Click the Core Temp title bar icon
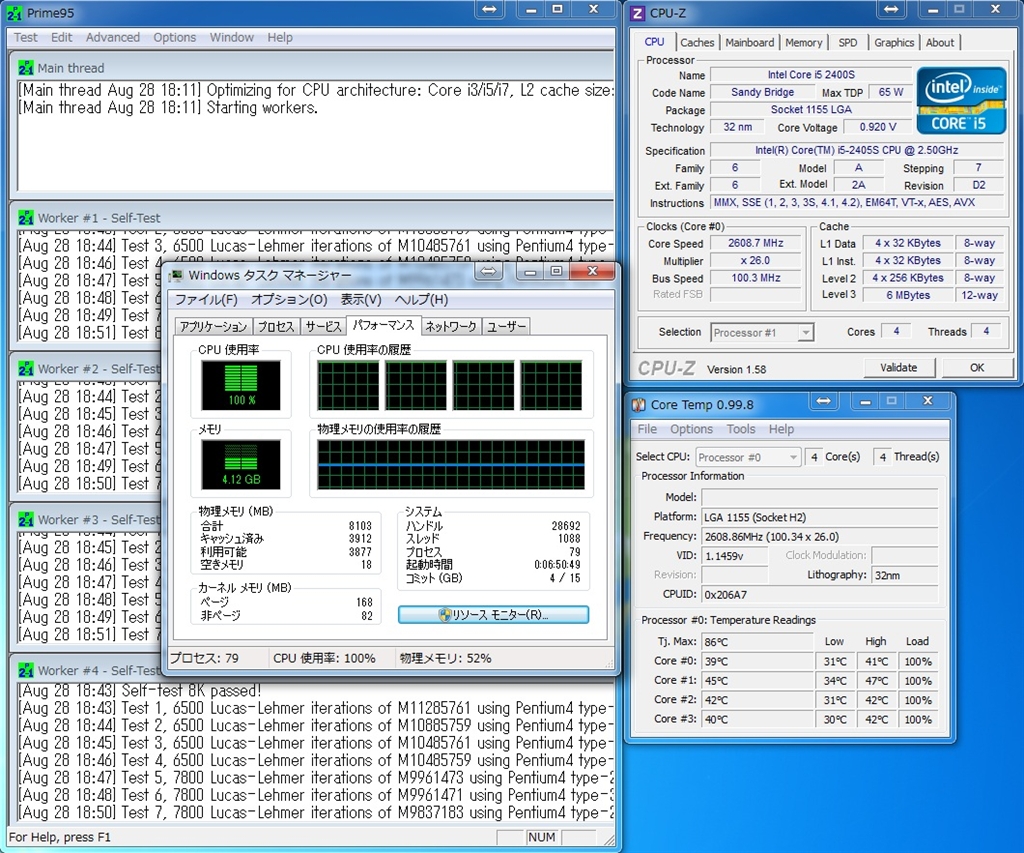Viewport: 1024px width, 853px height. pyautogui.click(x=638, y=404)
